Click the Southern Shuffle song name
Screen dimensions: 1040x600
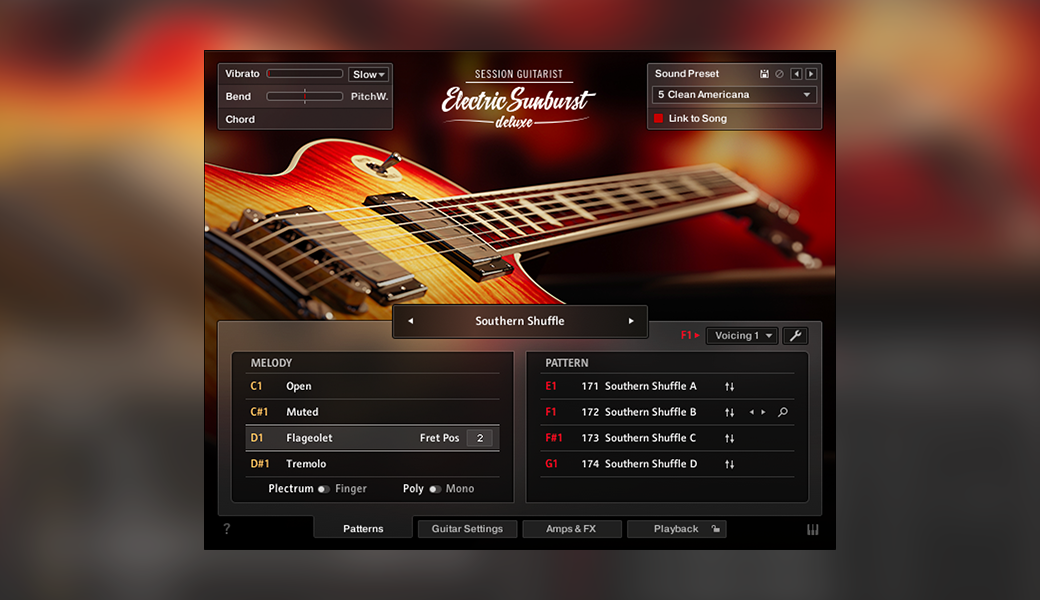coord(520,321)
